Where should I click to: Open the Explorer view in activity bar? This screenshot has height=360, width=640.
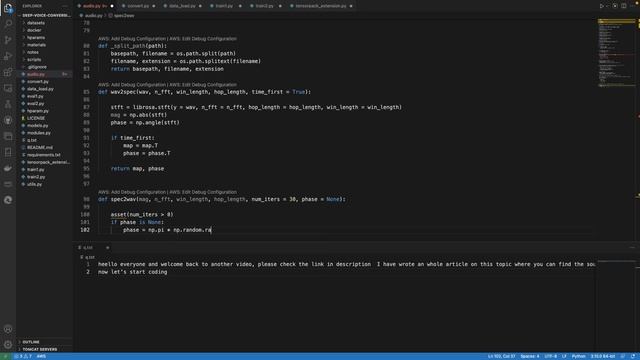tap(8, 8)
